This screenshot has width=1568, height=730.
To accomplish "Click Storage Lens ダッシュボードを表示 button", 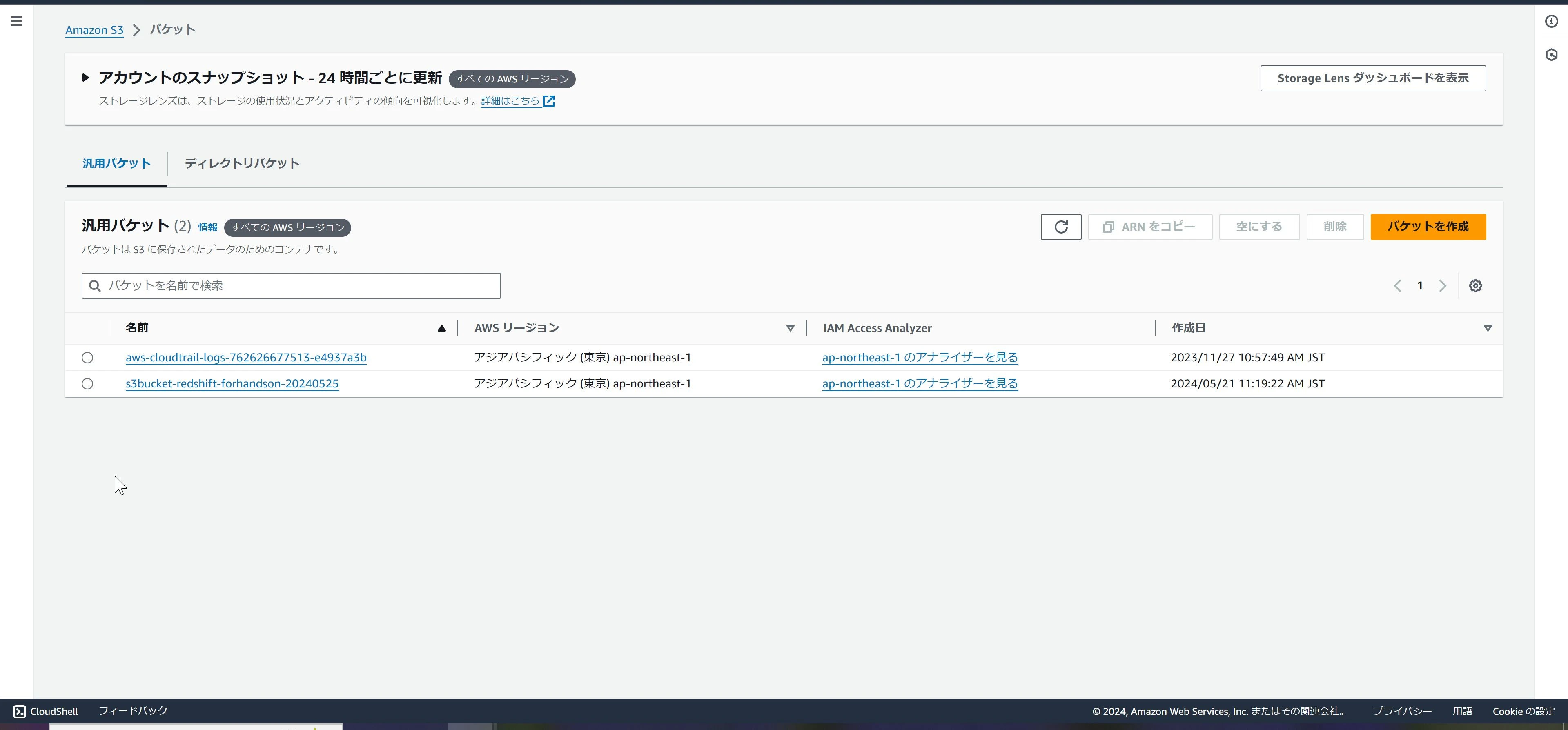I will (x=1372, y=78).
